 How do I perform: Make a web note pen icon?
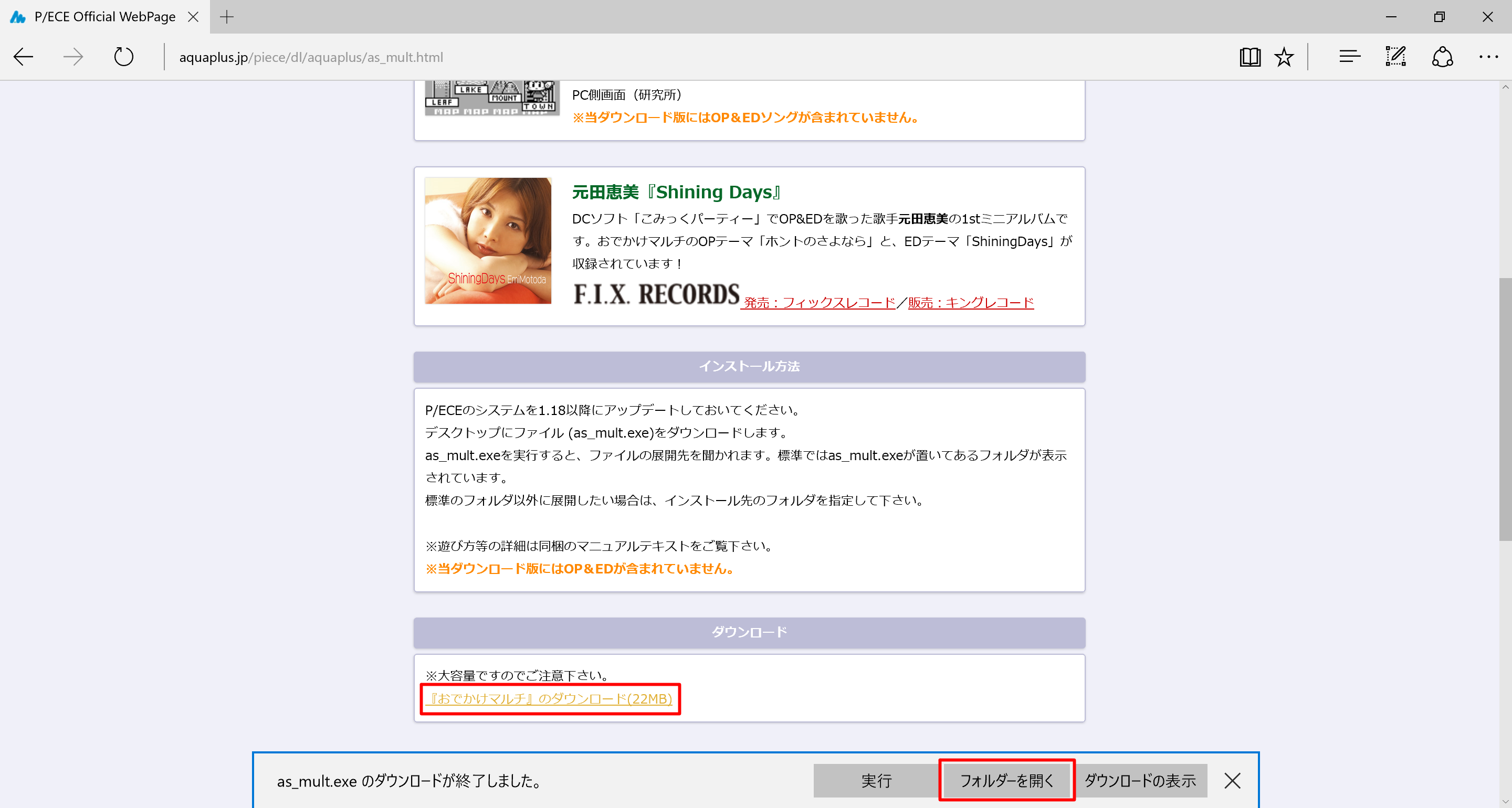tap(1396, 57)
